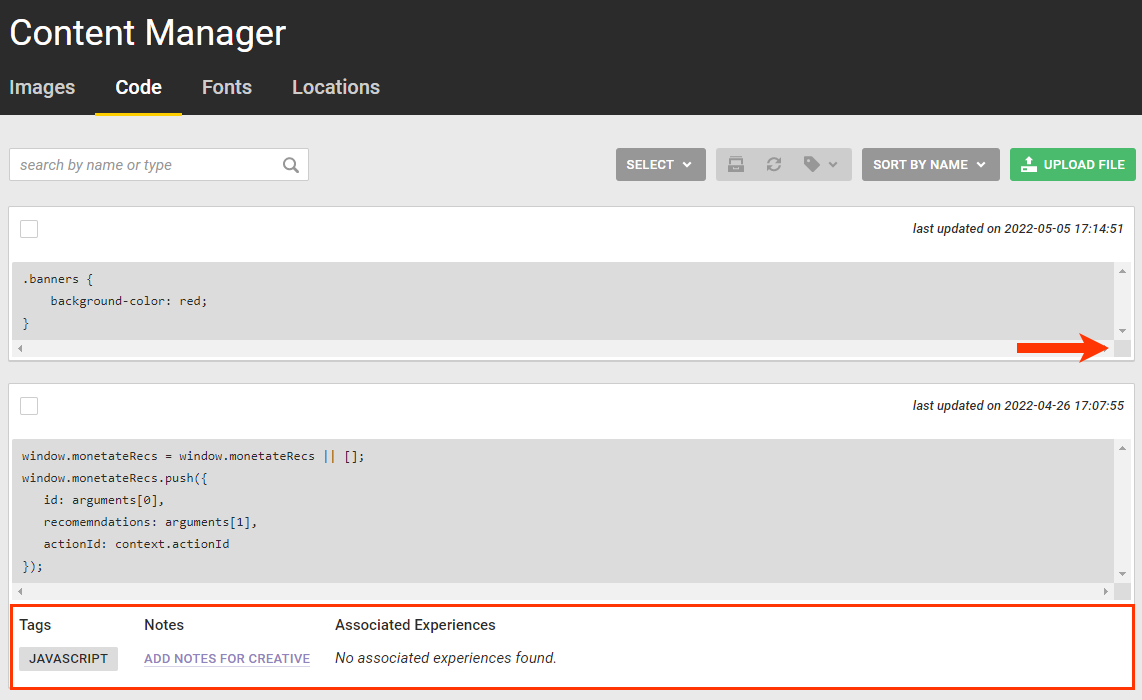Check the box for the .banners code item
The image size is (1142, 700).
[29, 229]
